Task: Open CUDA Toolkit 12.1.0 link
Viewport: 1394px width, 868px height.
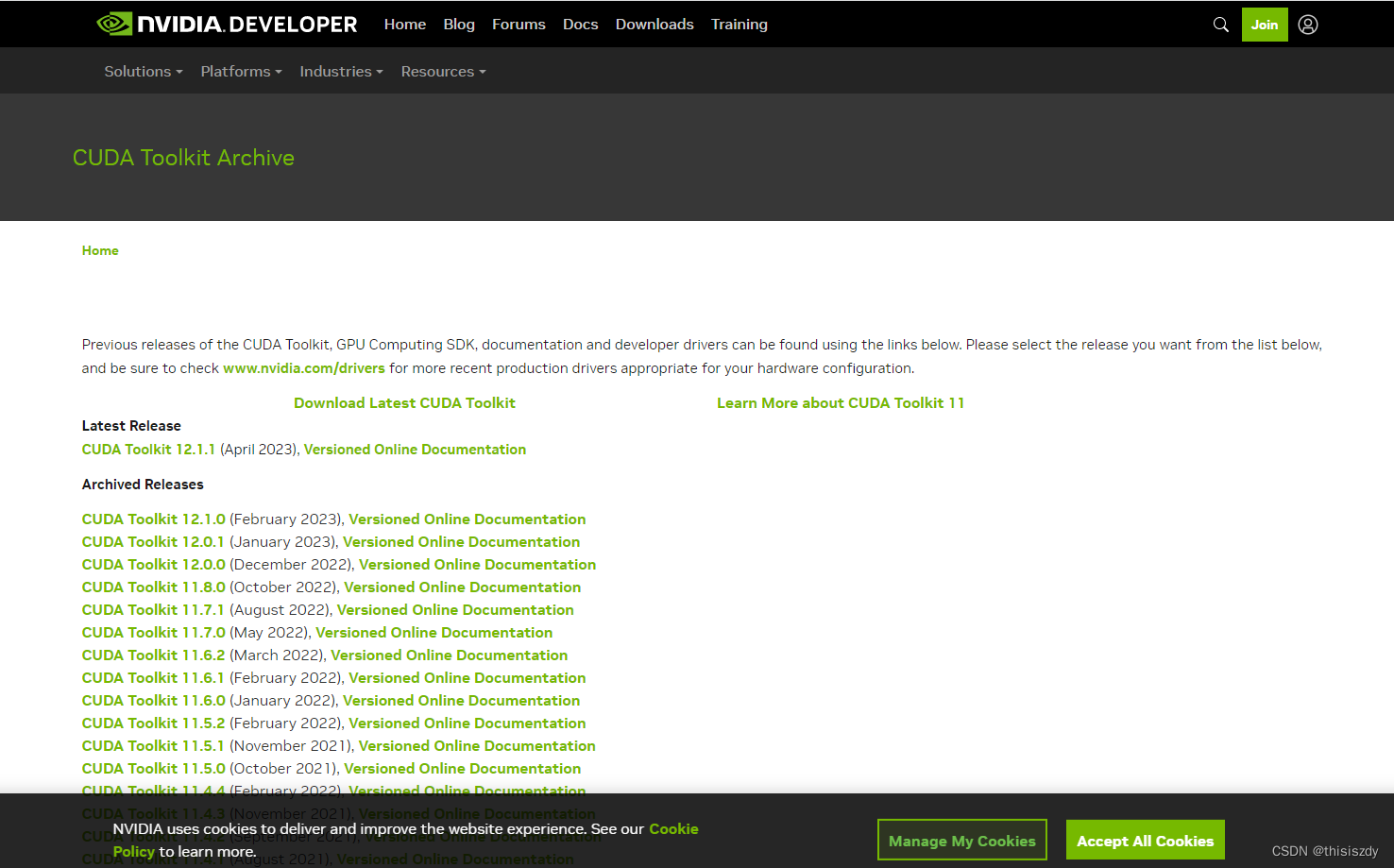Action: 154,519
